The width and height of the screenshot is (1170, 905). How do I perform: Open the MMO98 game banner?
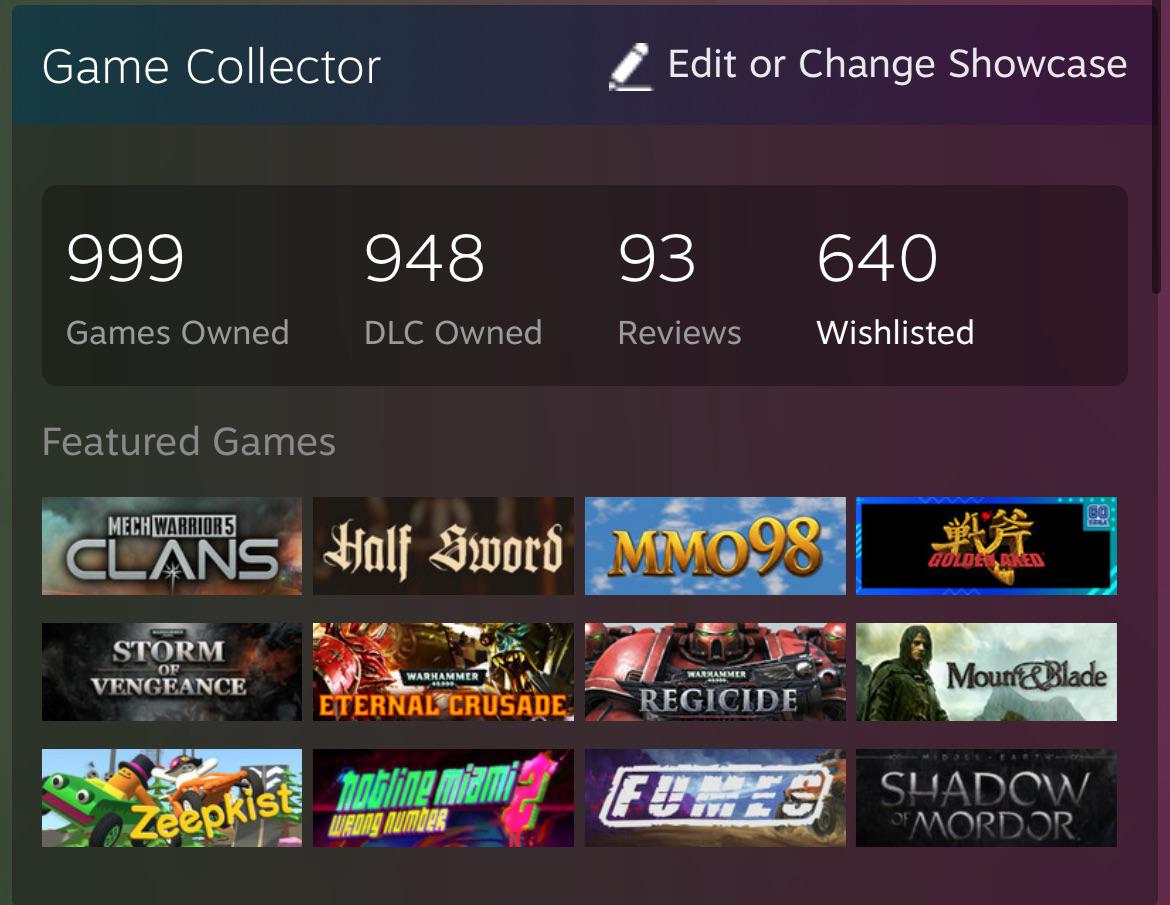(x=715, y=546)
